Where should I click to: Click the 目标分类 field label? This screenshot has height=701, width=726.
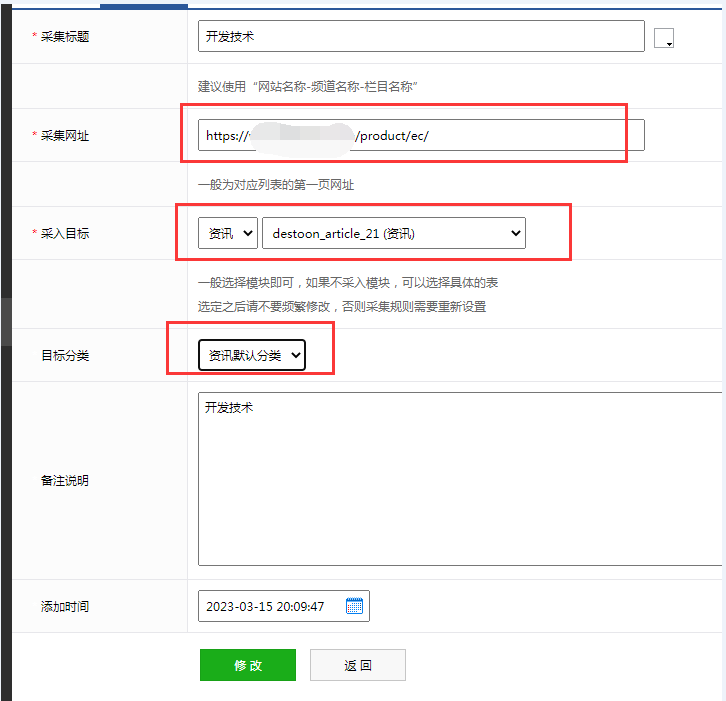(65, 355)
